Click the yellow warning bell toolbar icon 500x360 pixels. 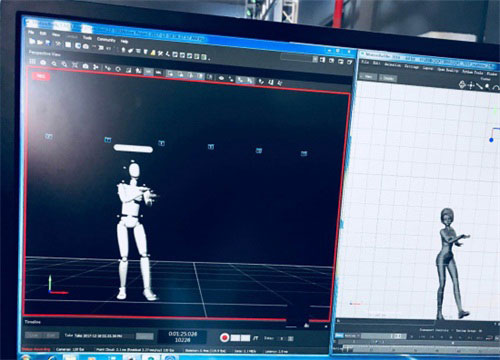153,52
